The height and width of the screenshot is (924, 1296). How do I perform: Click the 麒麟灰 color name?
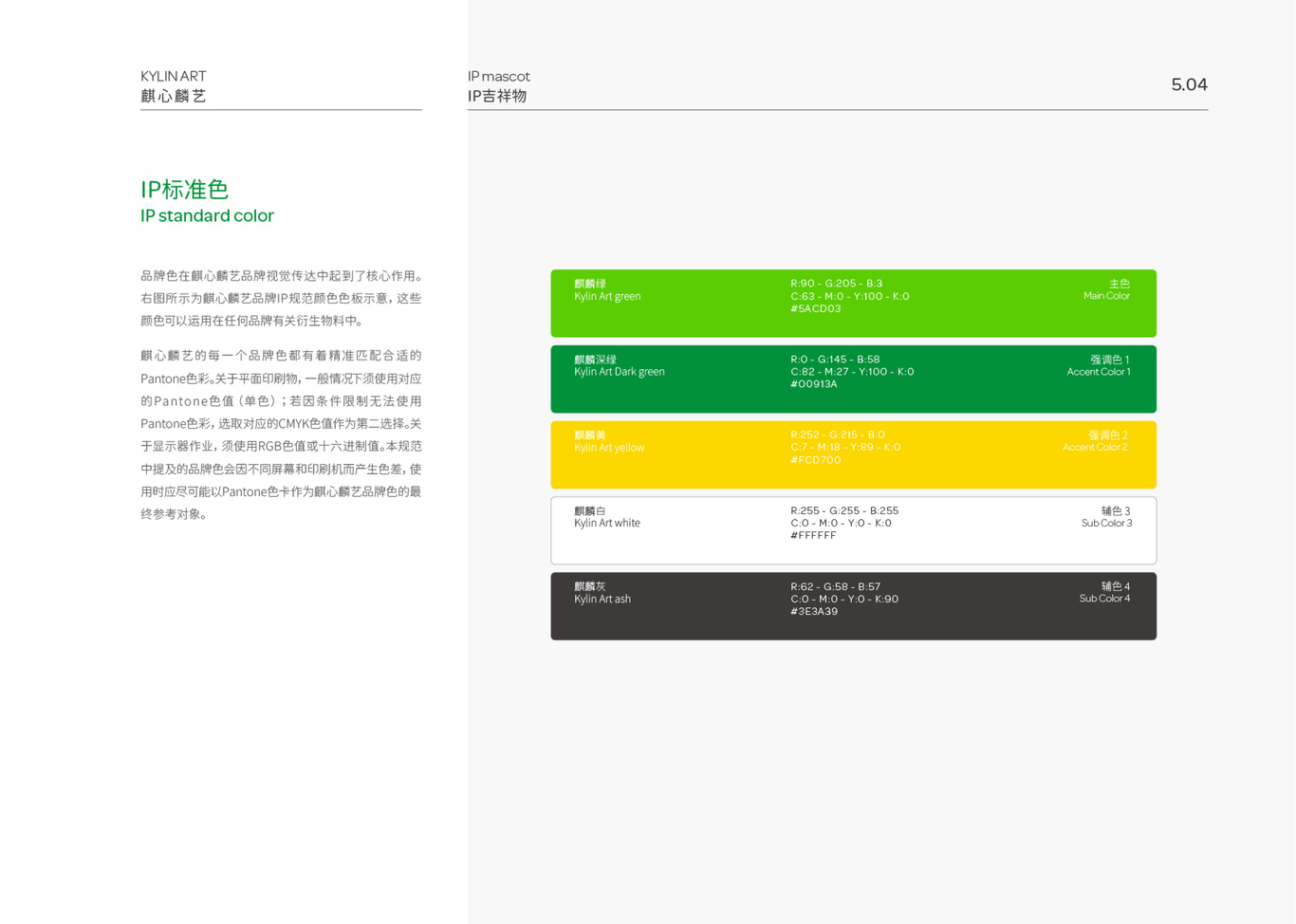pyautogui.click(x=590, y=586)
